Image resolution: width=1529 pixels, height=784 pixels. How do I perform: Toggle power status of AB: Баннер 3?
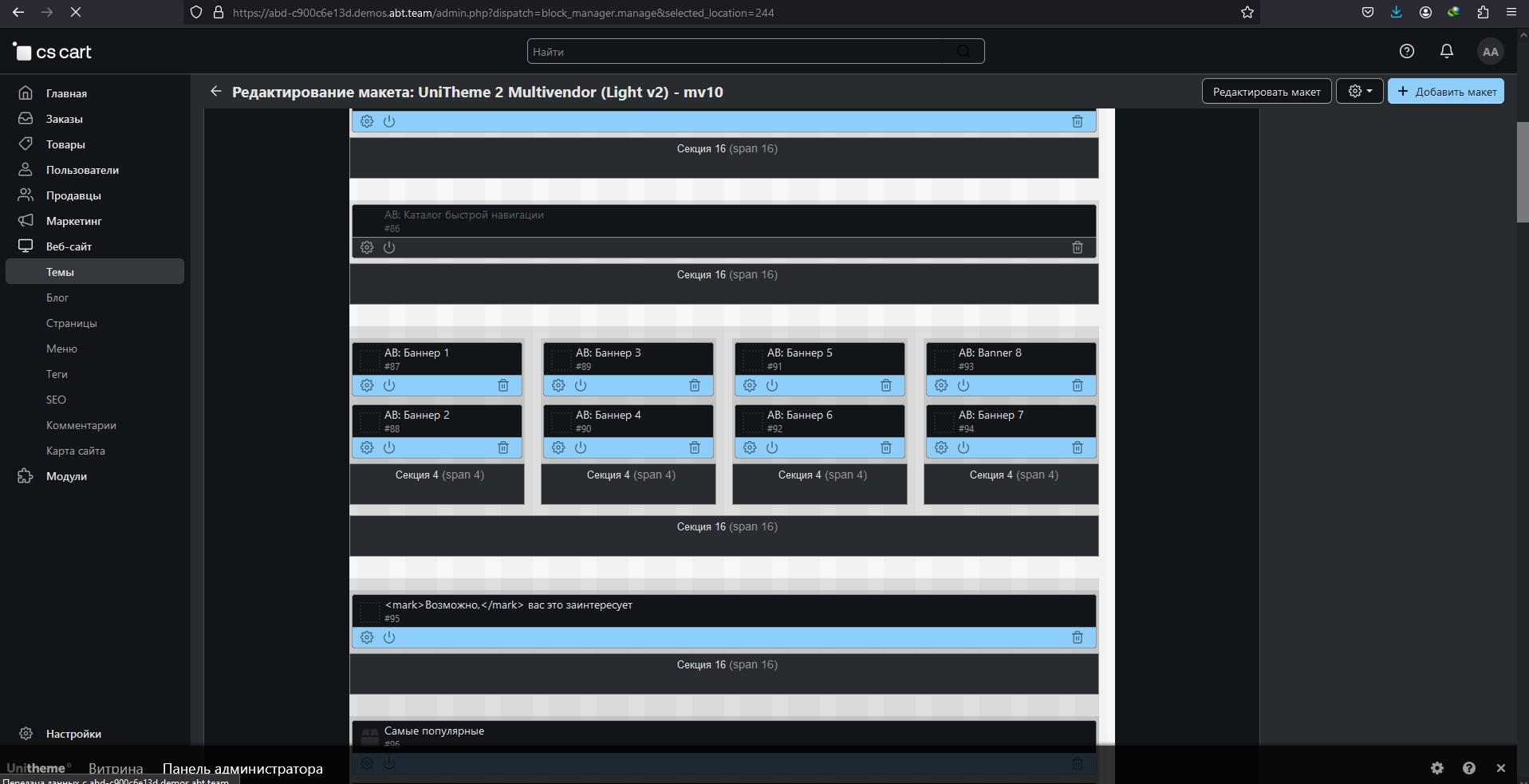pyautogui.click(x=581, y=385)
